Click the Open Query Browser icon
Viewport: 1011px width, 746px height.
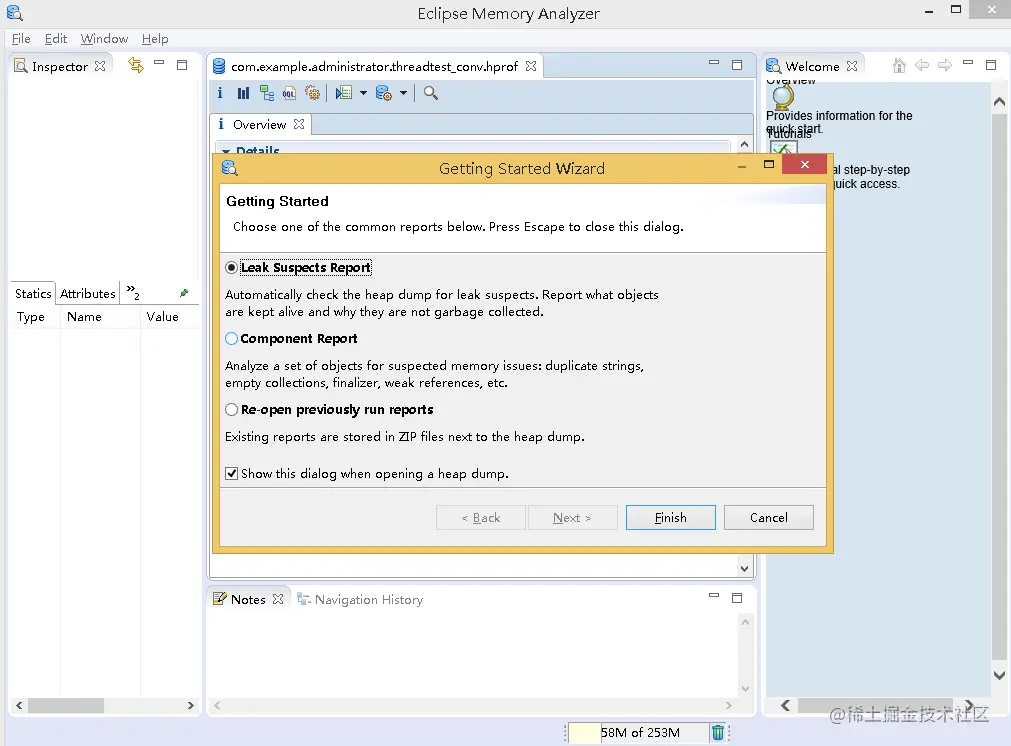click(384, 93)
